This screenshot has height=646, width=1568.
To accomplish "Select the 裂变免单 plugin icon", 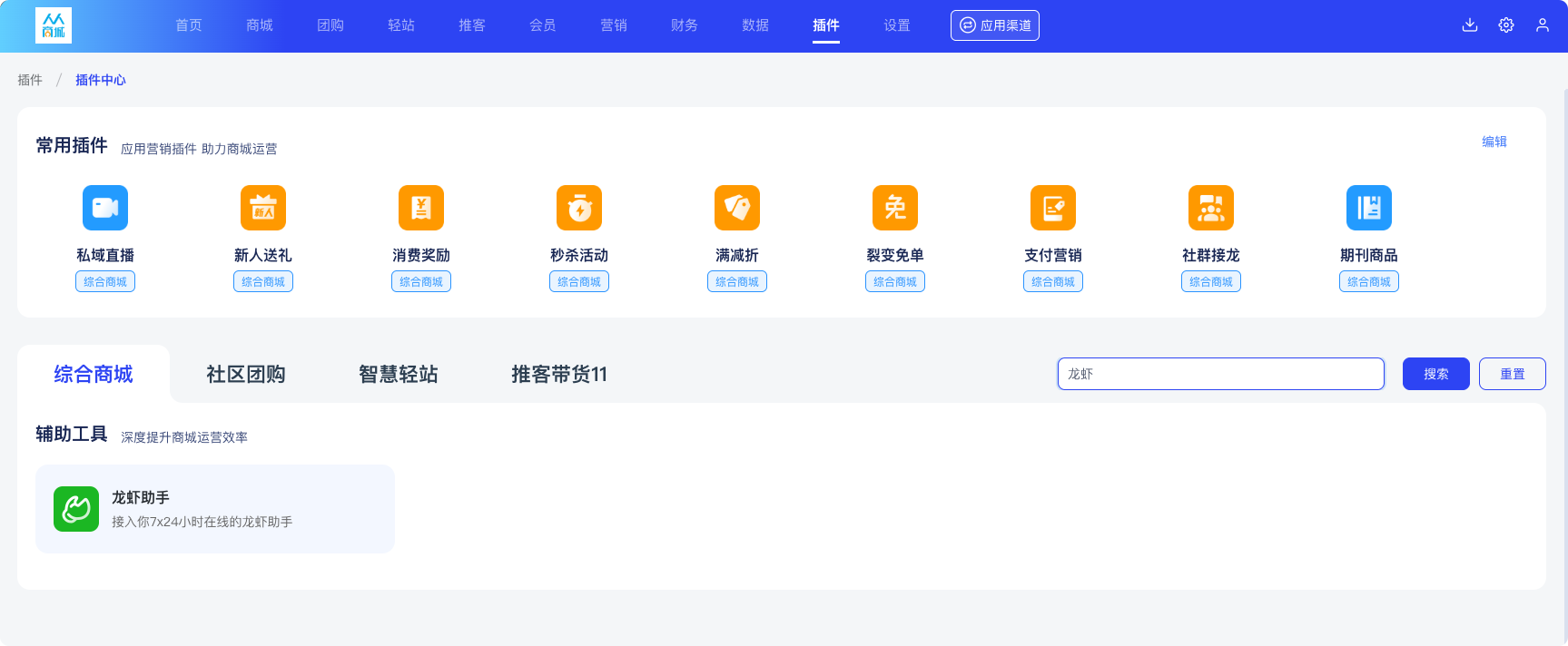I will [895, 208].
